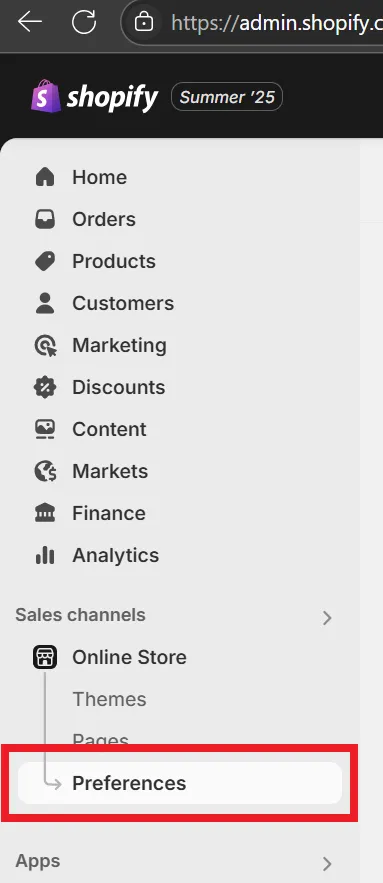Image resolution: width=383 pixels, height=883 pixels.
Task: Select the Markets globe icon
Action: coord(45,471)
